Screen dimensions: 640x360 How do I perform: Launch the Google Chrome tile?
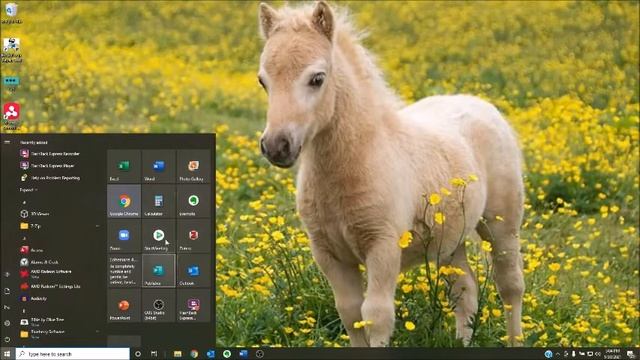click(x=124, y=201)
